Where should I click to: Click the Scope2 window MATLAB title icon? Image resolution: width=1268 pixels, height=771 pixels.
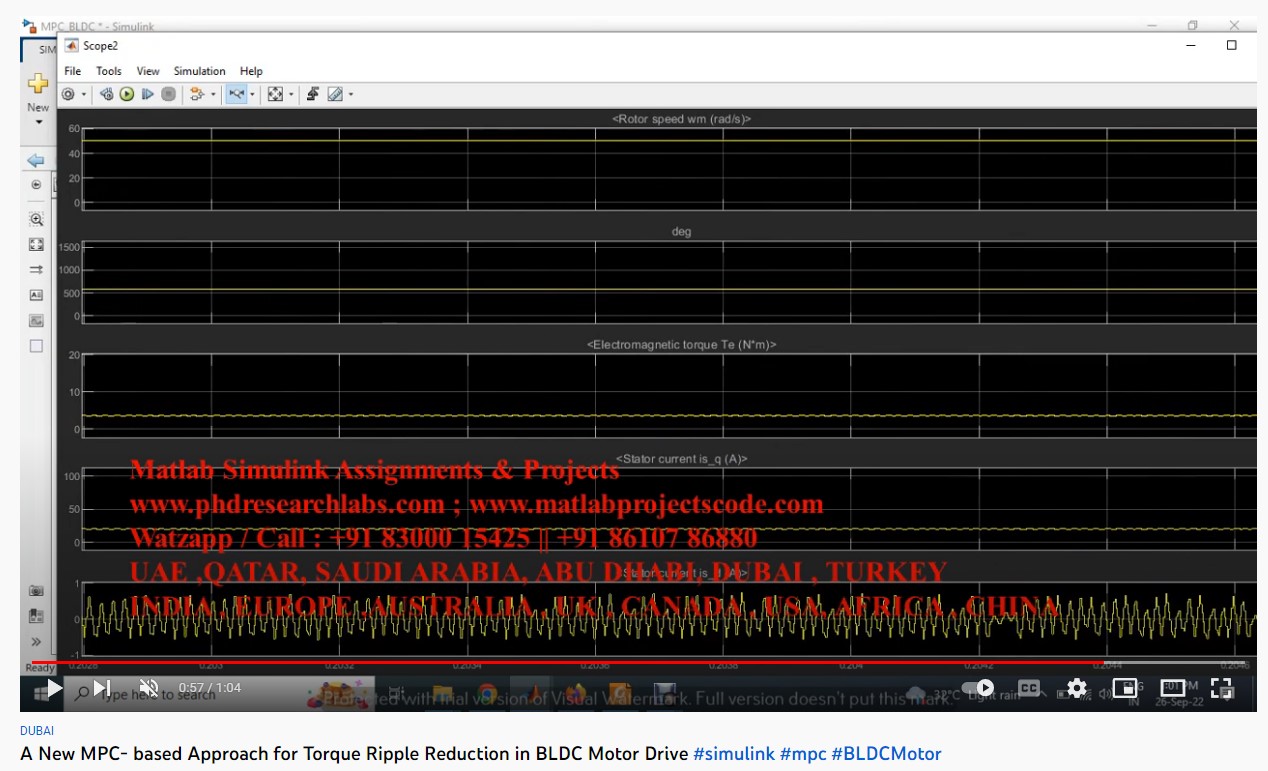coord(72,45)
